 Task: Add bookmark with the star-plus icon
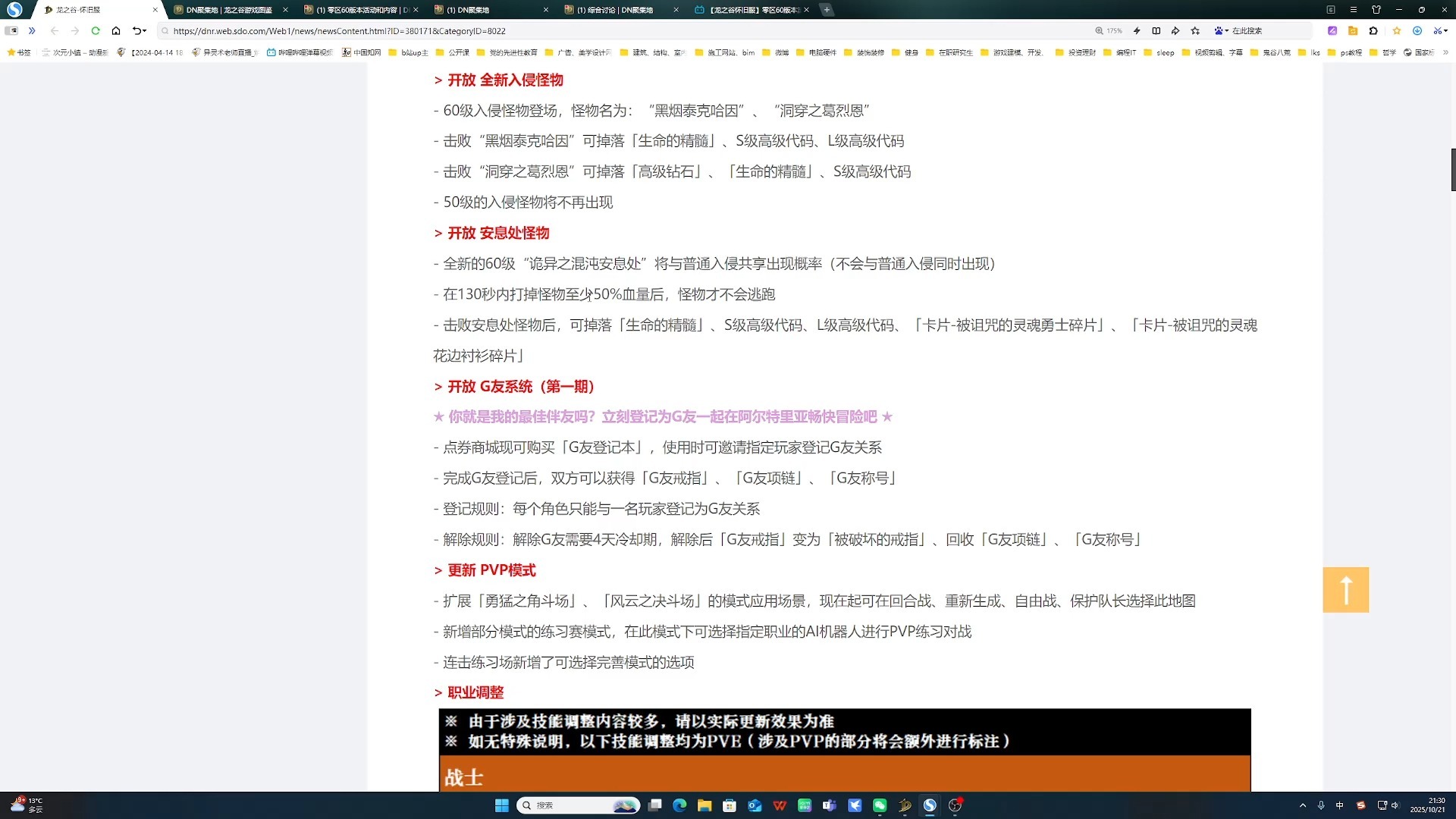coord(1195,31)
